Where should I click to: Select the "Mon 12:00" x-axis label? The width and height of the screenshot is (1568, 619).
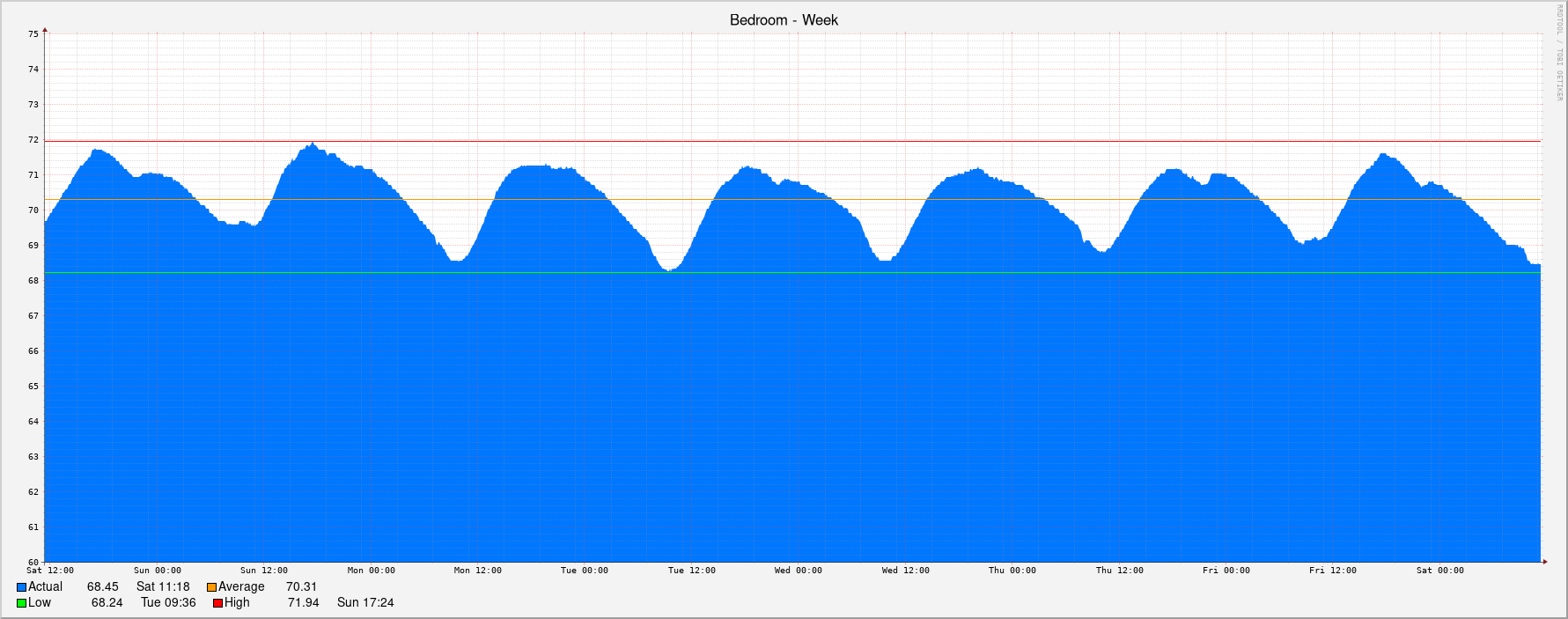pyautogui.click(x=478, y=571)
